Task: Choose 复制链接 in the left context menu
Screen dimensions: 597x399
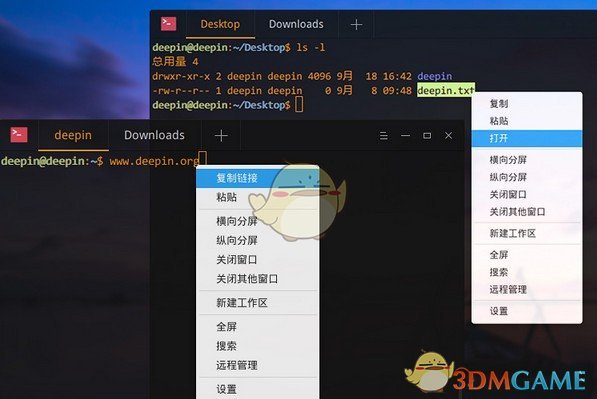Action: (x=258, y=178)
